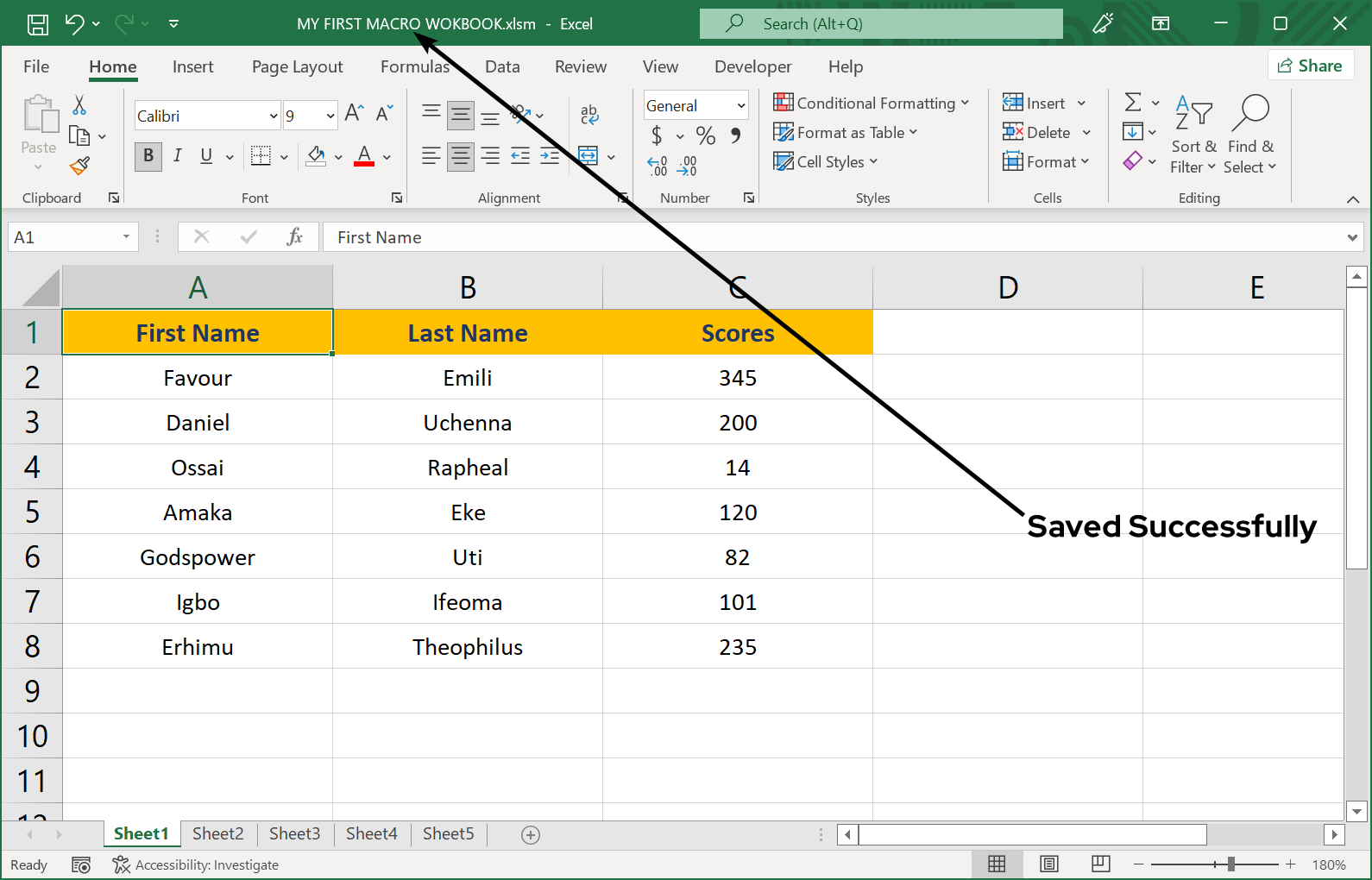The height and width of the screenshot is (880, 1372).
Task: Click the Percent Style icon
Action: (x=706, y=135)
